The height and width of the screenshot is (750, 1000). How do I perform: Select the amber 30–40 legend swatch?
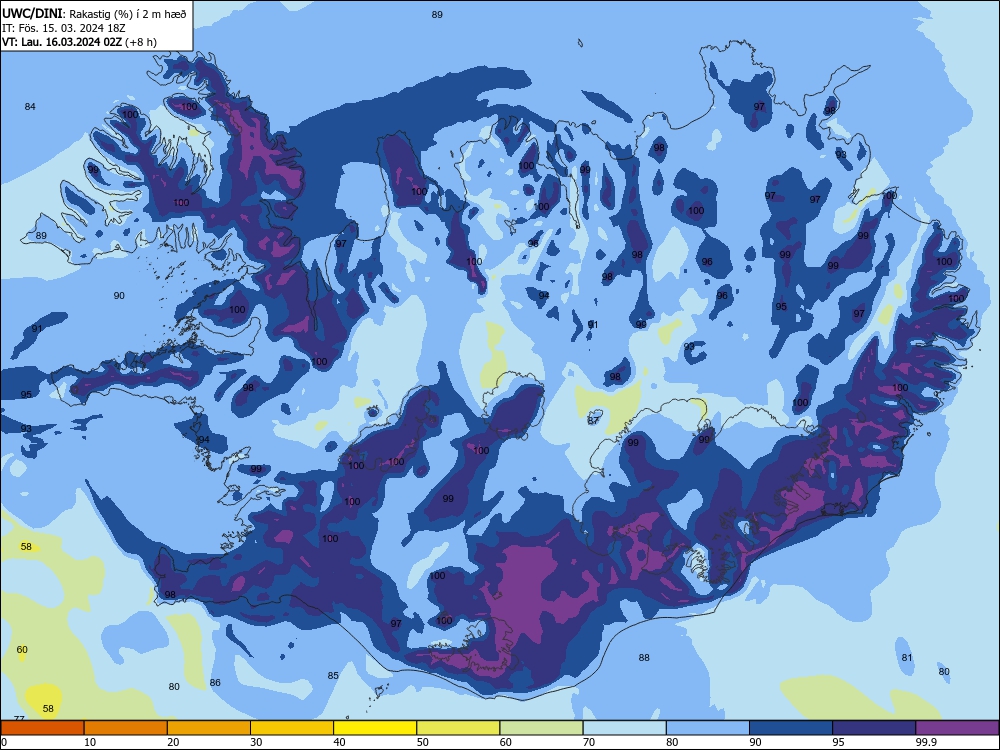292,728
